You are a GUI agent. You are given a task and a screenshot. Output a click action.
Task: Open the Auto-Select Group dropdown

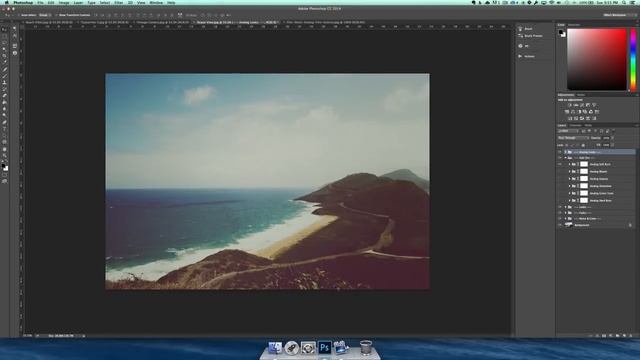[44, 15]
